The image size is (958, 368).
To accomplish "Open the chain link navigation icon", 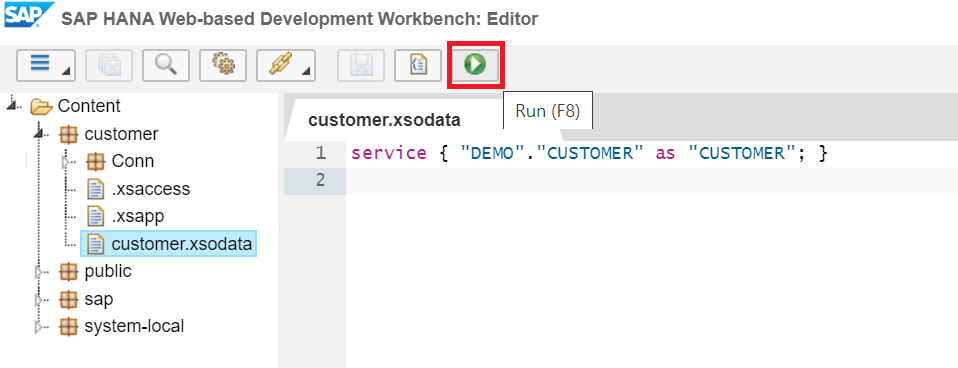I will [286, 65].
